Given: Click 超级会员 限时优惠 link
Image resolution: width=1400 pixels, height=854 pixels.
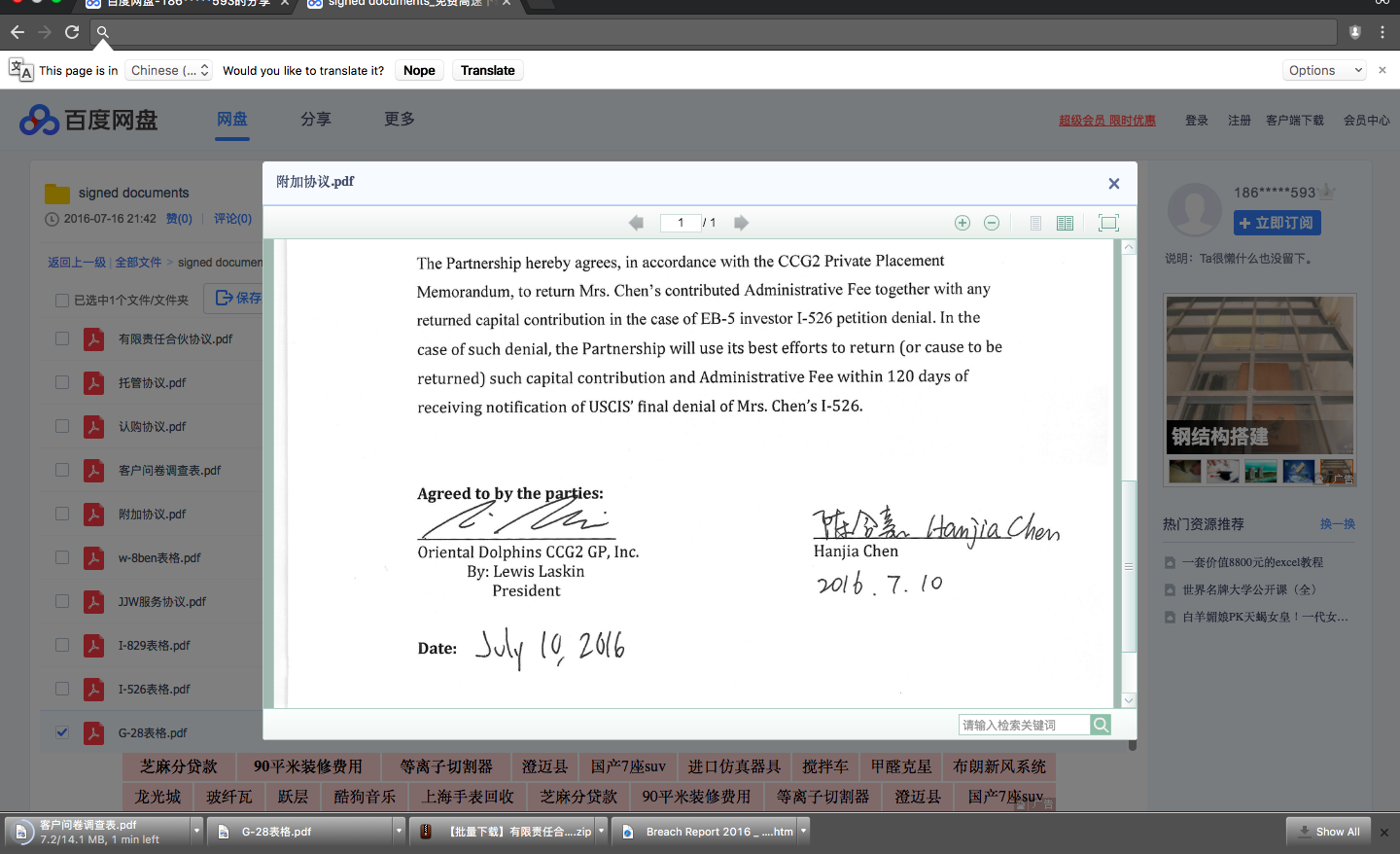Looking at the screenshot, I should point(1107,121).
